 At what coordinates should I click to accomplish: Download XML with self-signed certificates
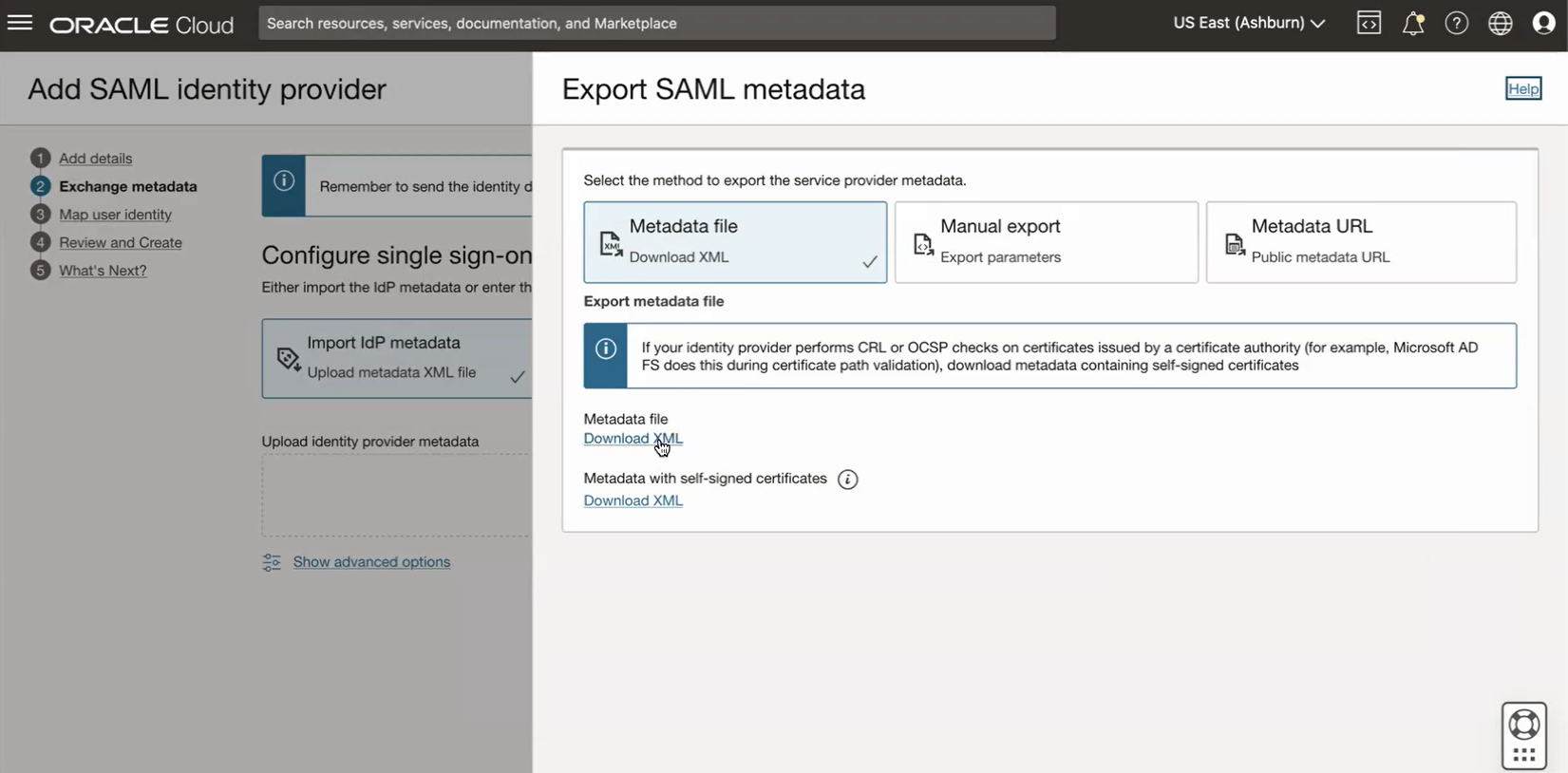(633, 500)
